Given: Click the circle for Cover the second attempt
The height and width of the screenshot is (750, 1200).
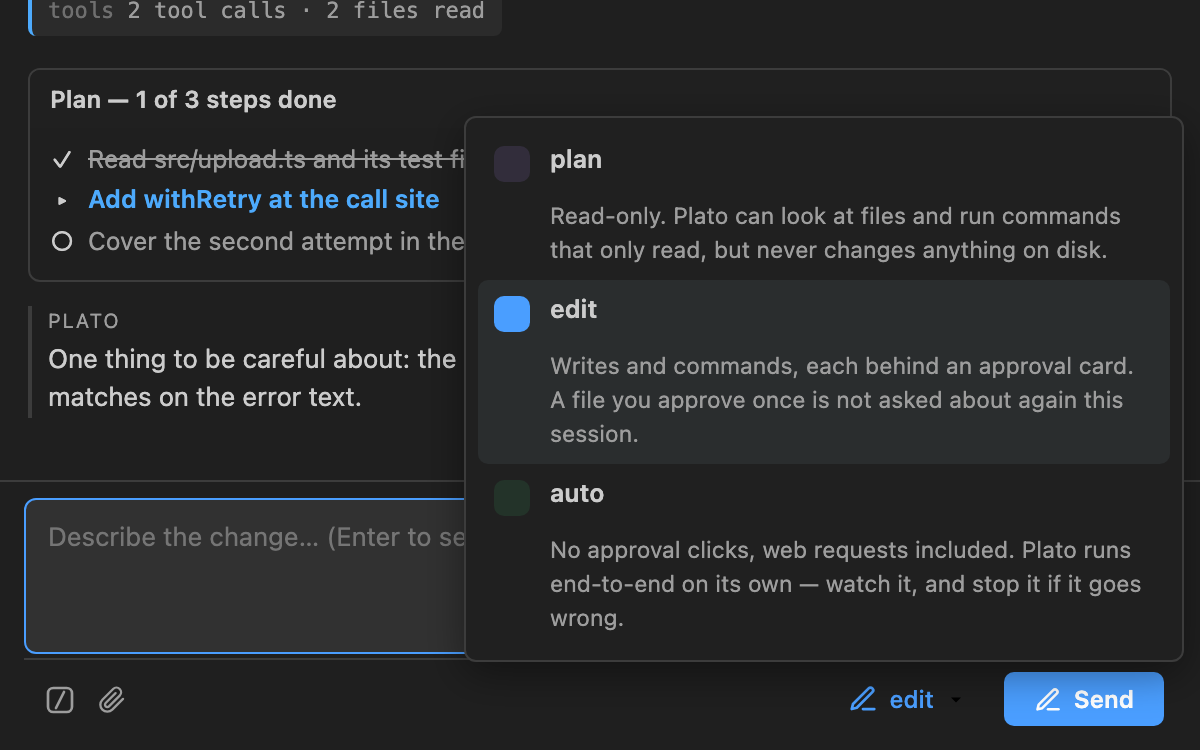Looking at the screenshot, I should 62,242.
